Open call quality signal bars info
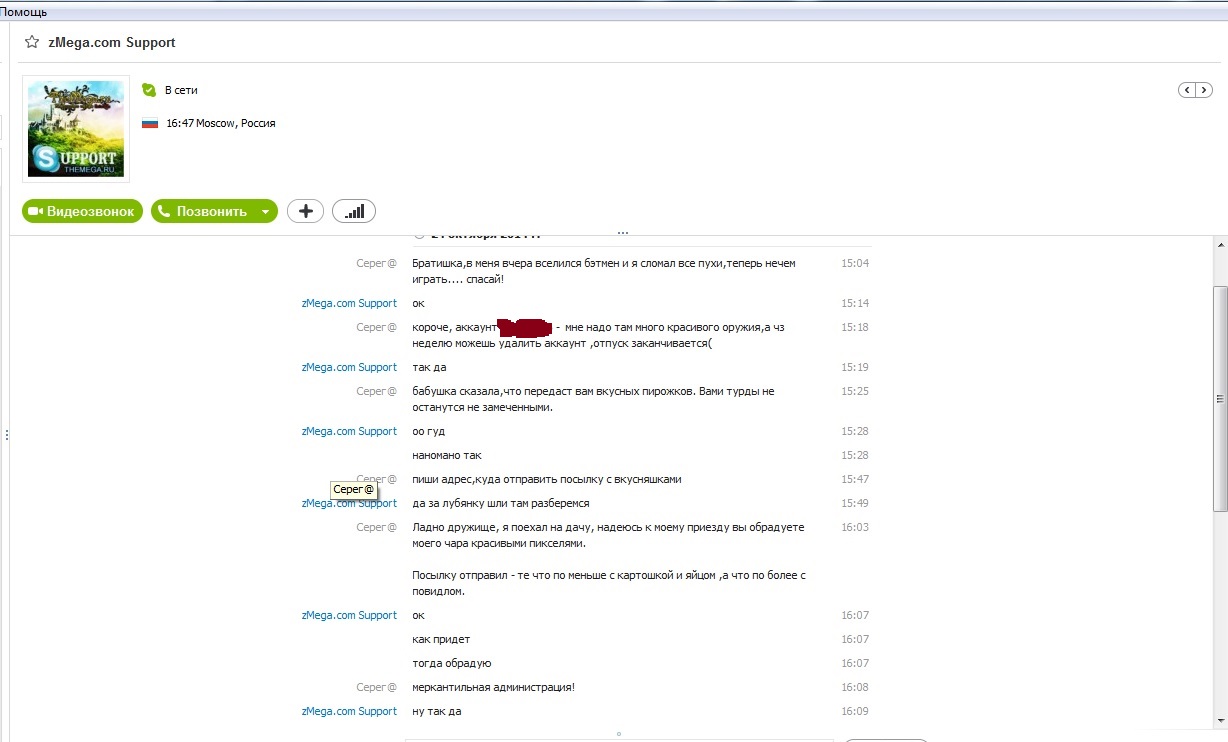This screenshot has width=1228, height=742. click(354, 211)
